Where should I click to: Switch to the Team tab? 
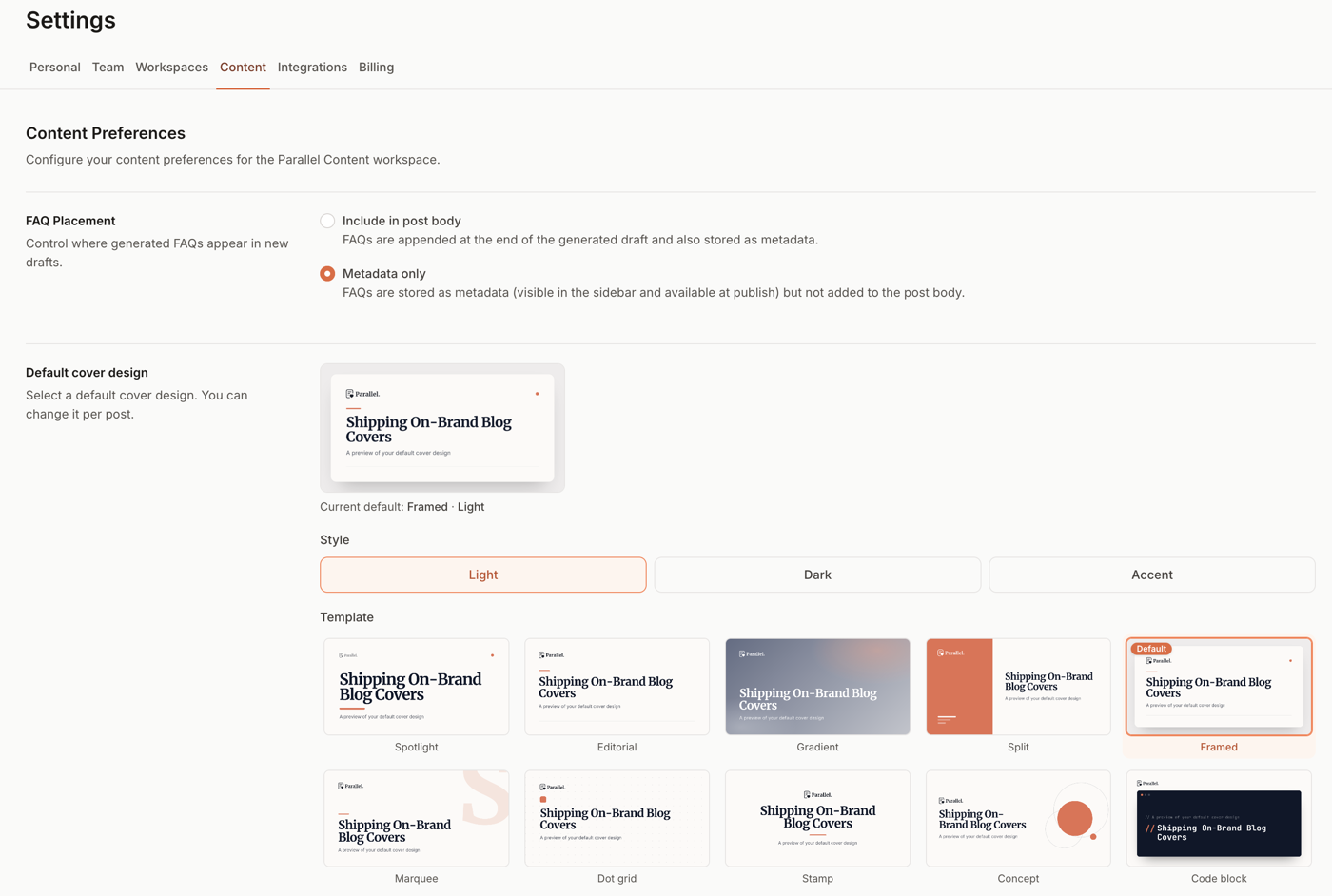tap(108, 68)
